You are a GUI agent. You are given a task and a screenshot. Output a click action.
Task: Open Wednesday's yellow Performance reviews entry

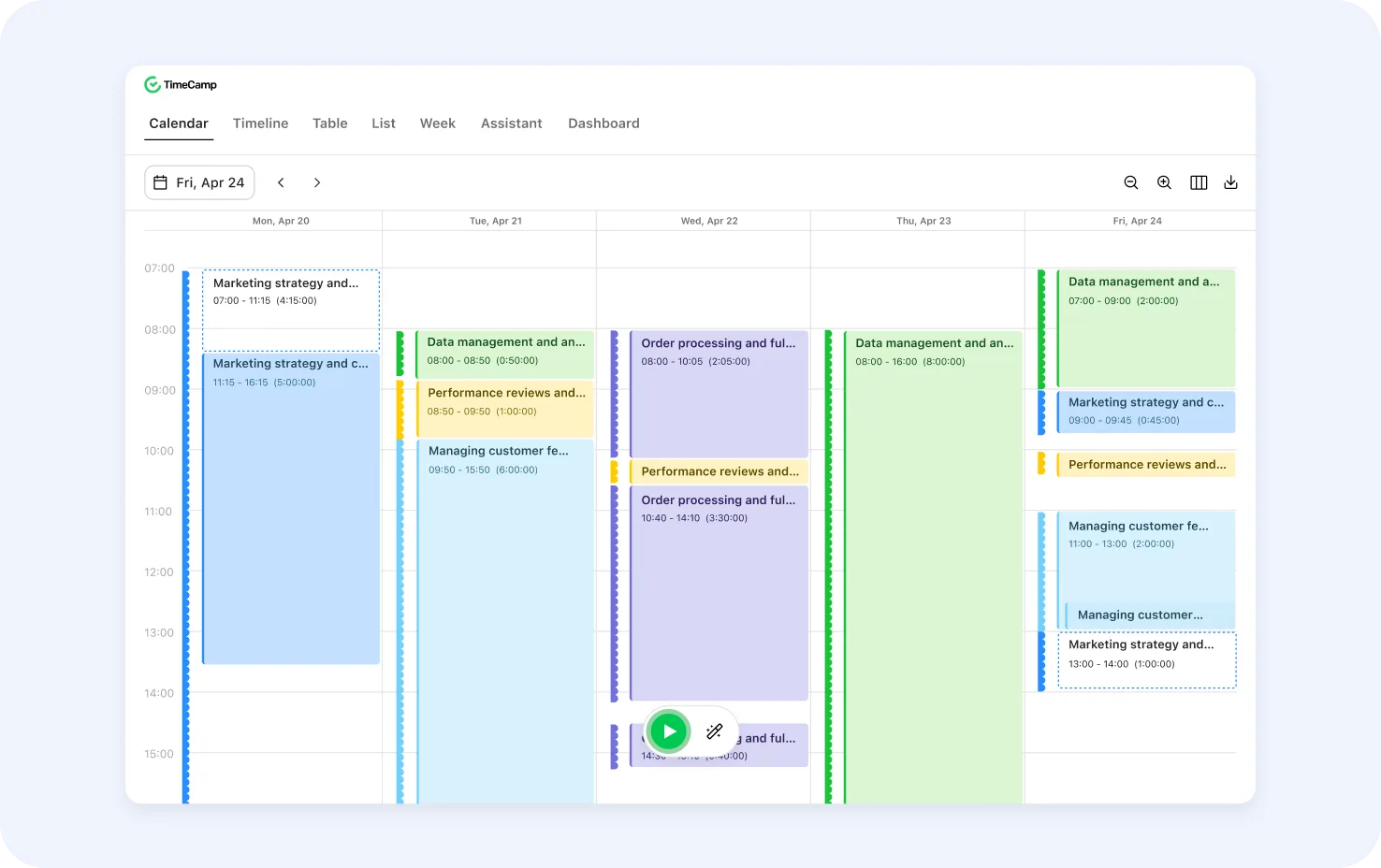(x=719, y=471)
